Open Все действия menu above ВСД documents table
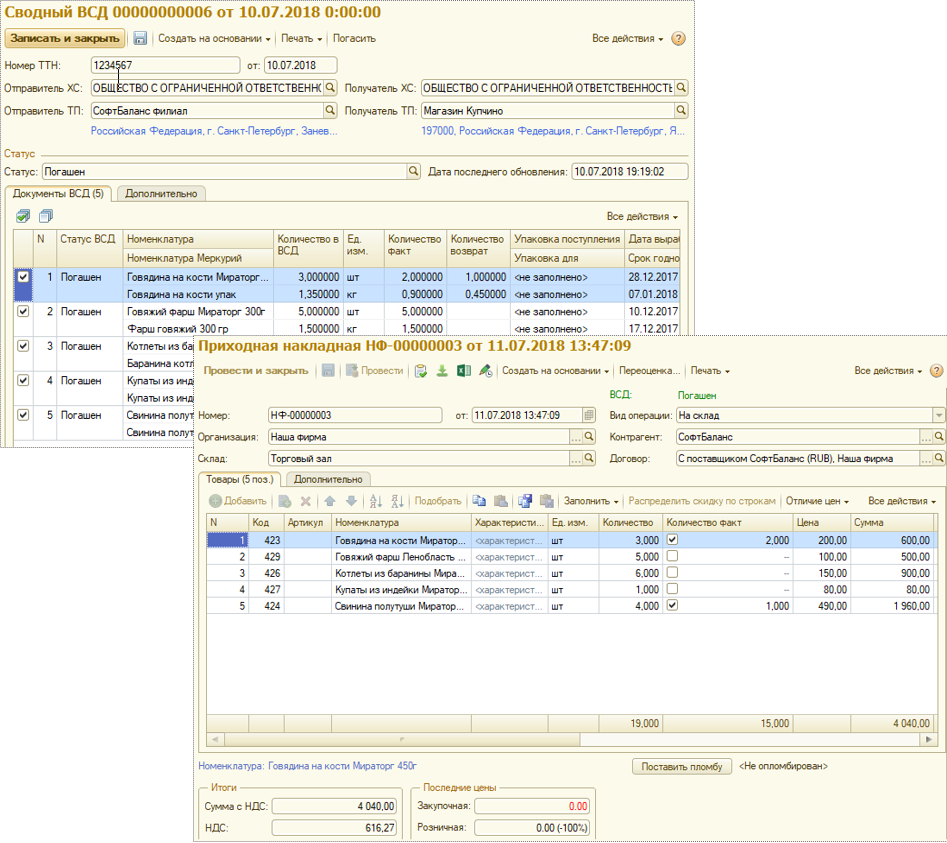Screen dimensions: 947x843 click(x=642, y=216)
